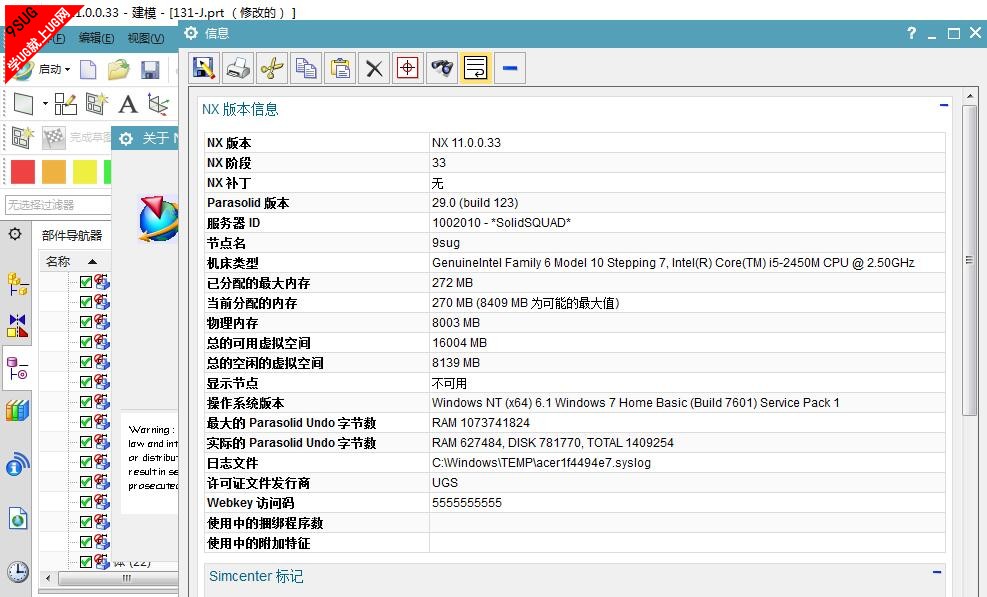Collapse the NX 版本信息 section

(944, 105)
